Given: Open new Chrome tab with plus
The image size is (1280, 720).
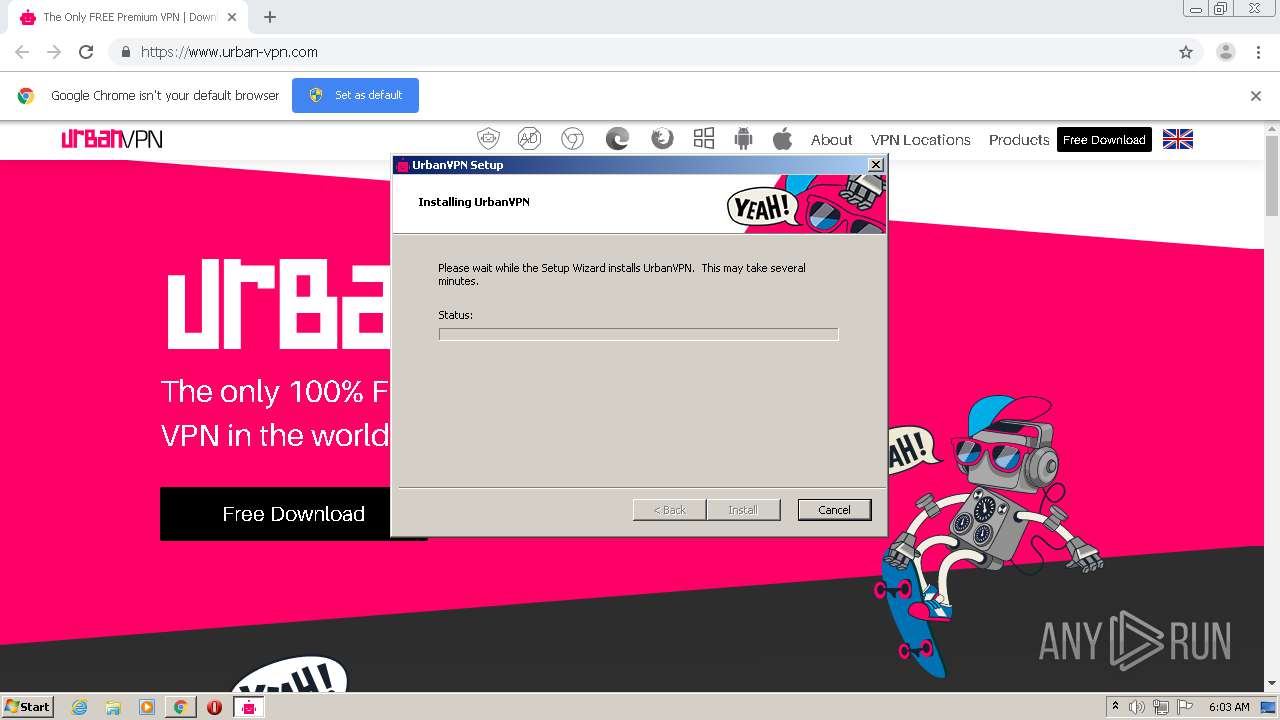Looking at the screenshot, I should point(270,17).
